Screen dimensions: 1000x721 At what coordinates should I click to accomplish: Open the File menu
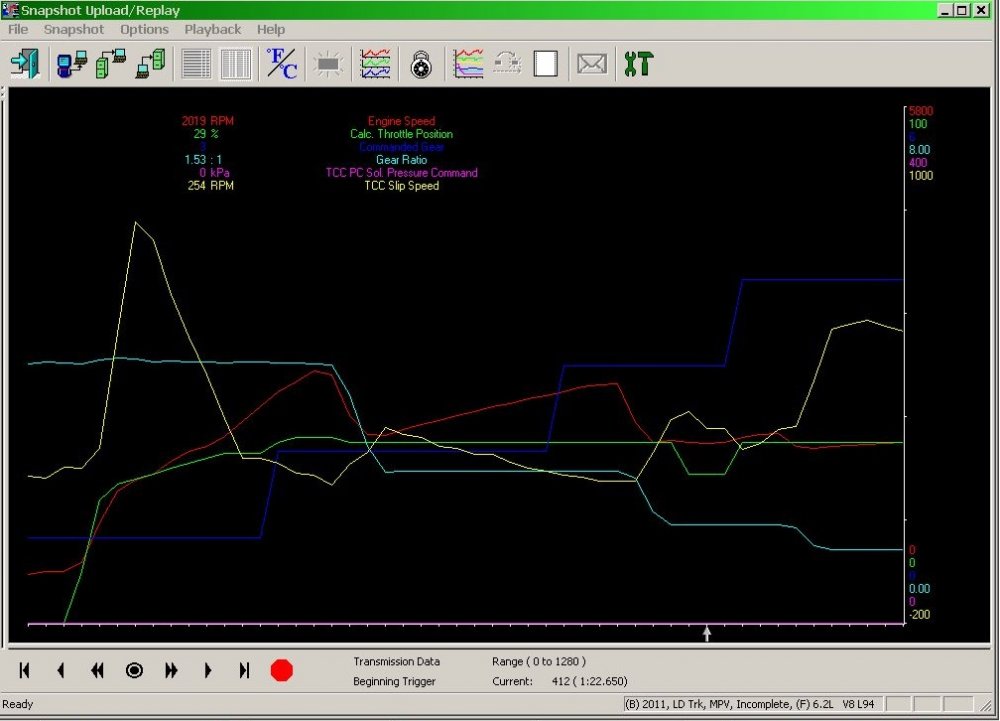(x=18, y=29)
